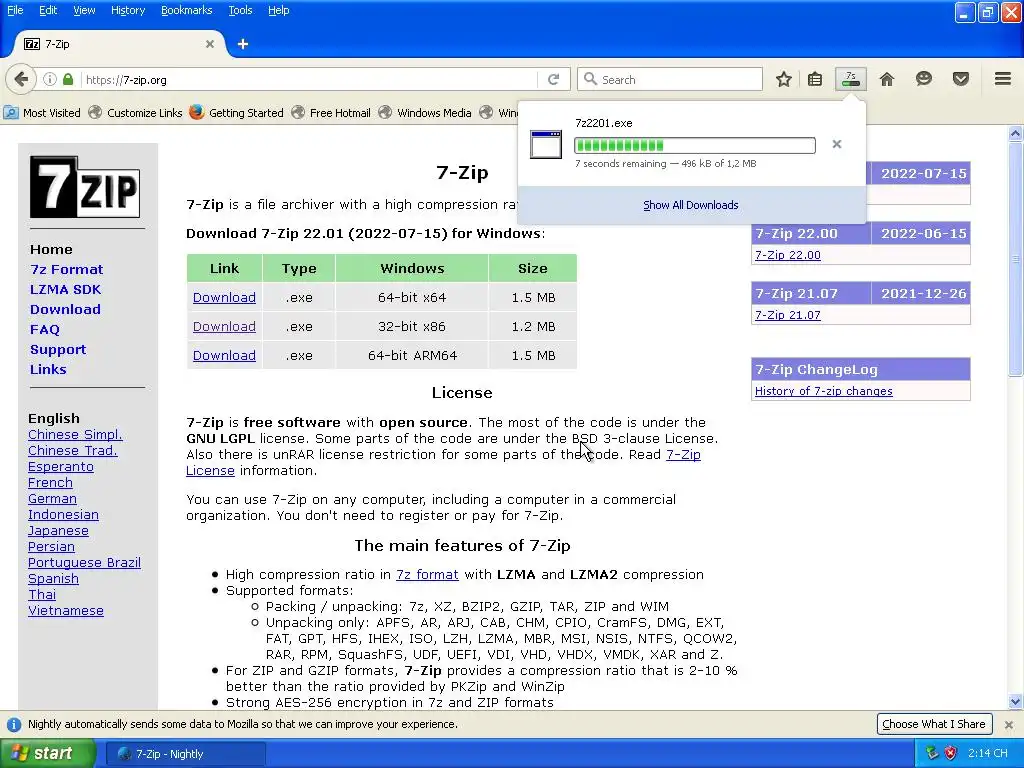The image size is (1024, 768).
Task: Click the download progress bar
Action: (695, 145)
